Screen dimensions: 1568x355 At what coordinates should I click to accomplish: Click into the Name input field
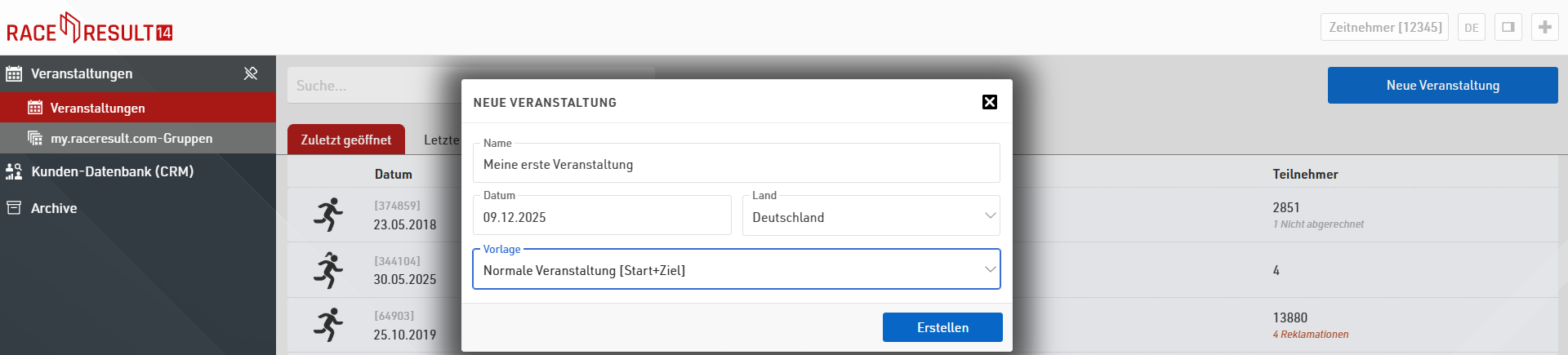(x=735, y=165)
